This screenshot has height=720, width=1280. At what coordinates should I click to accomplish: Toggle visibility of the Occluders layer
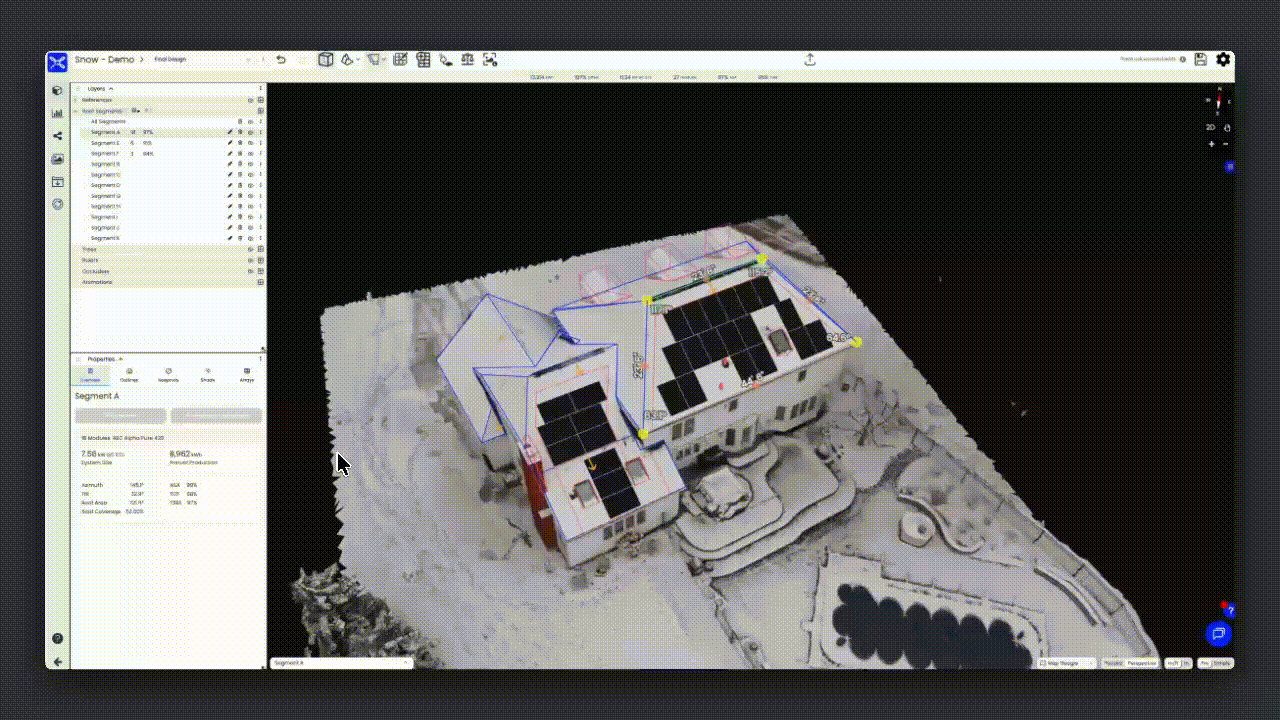[250, 271]
